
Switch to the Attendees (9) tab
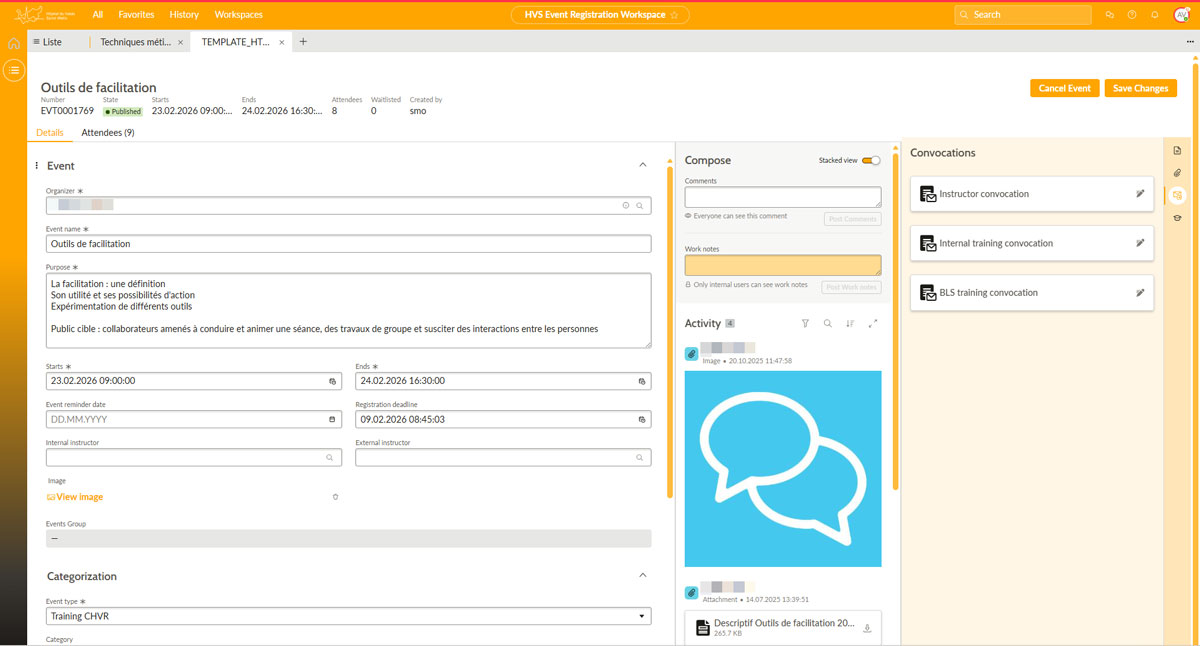click(x=108, y=133)
